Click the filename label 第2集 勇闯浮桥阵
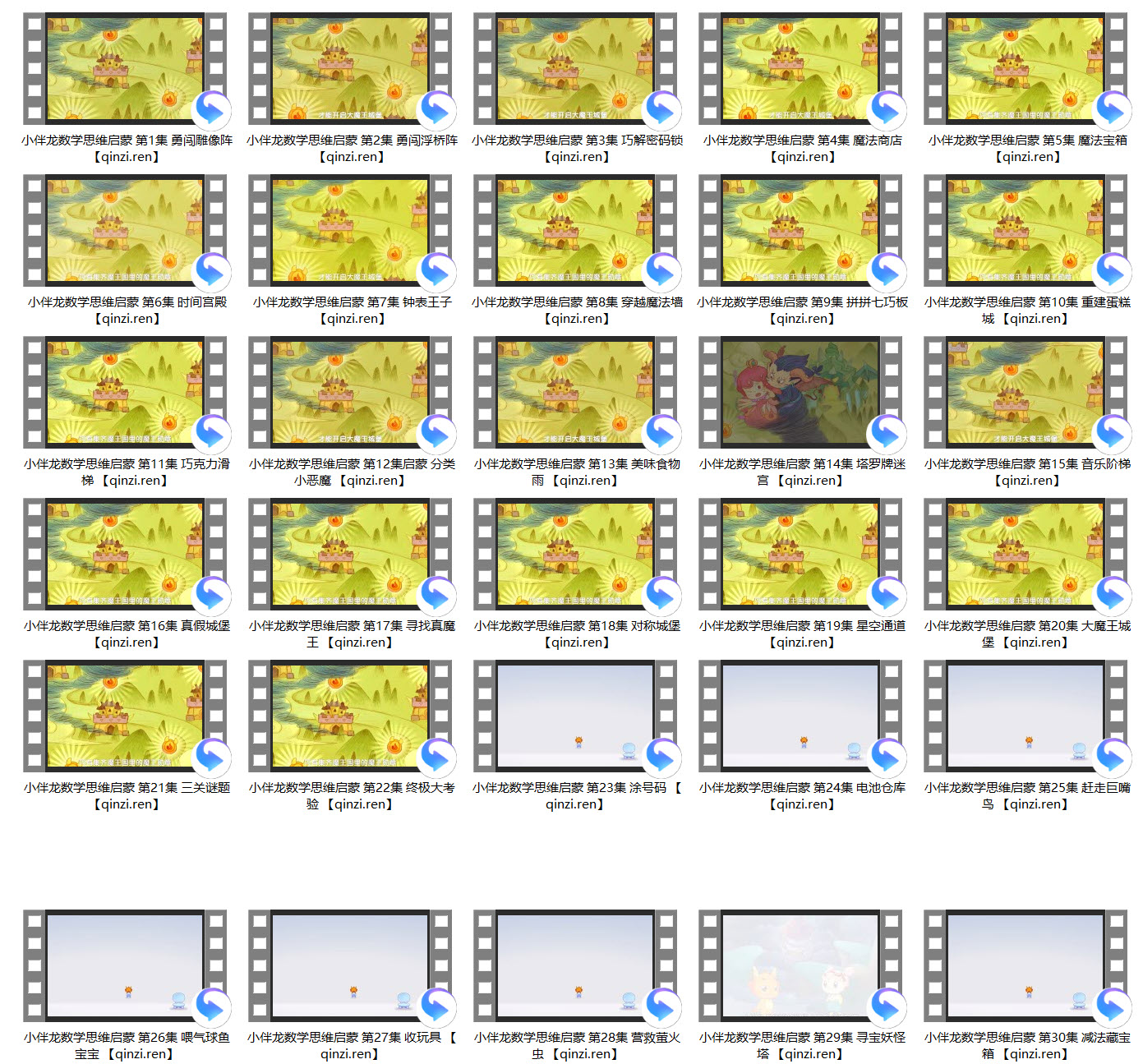Viewport: 1143px width, 1064px height. click(x=352, y=149)
